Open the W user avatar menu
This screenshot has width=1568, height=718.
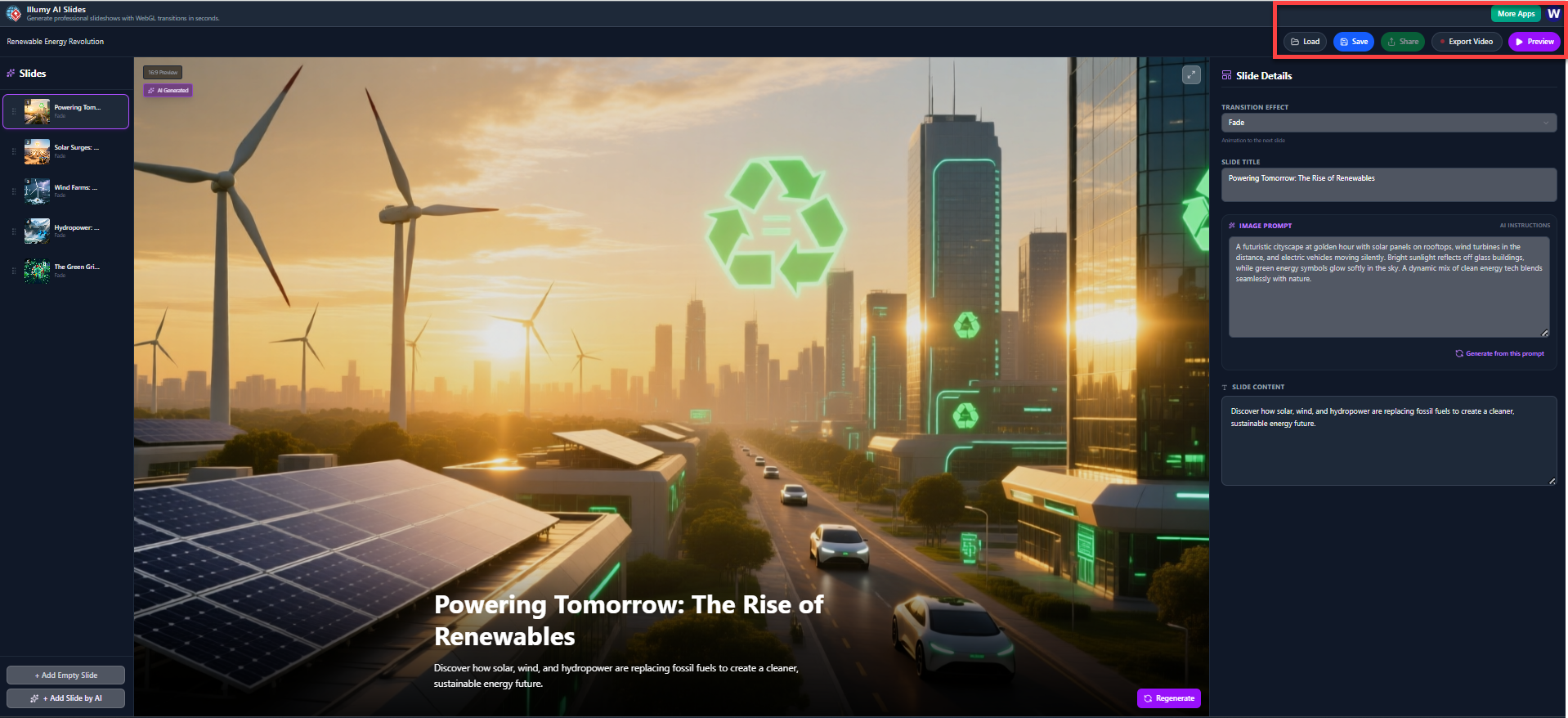1553,14
